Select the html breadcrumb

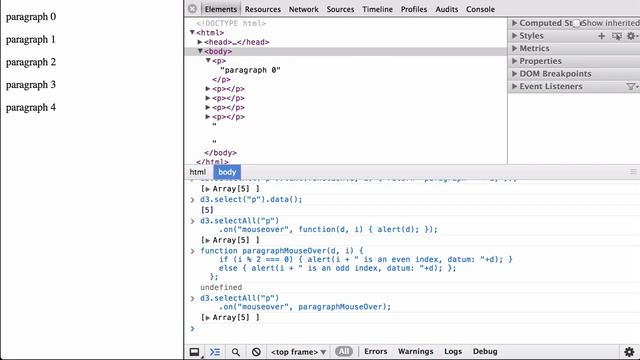click(x=198, y=172)
